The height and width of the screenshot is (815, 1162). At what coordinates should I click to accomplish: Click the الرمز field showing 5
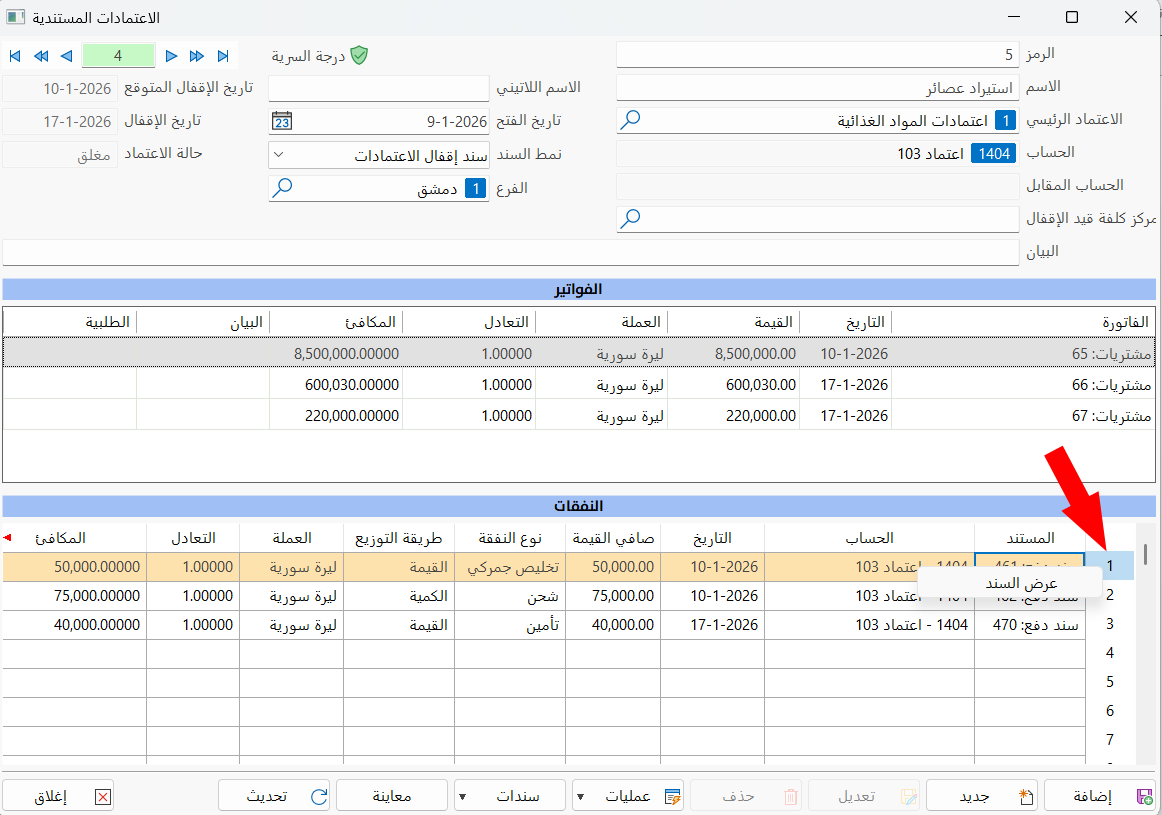(817, 55)
